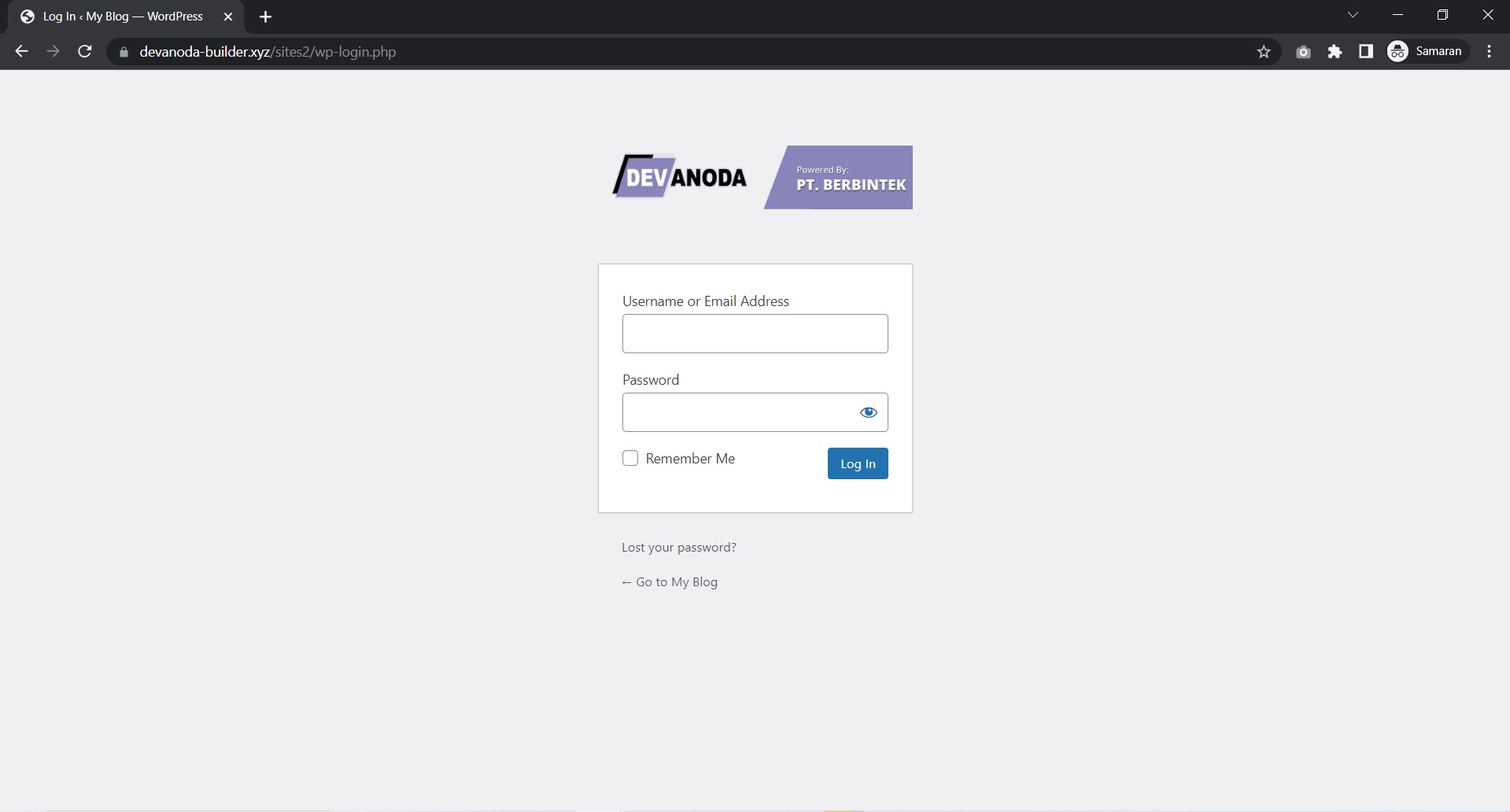The width and height of the screenshot is (1510, 812).
Task: Open the camera screenshot extension
Action: pyautogui.click(x=1303, y=52)
